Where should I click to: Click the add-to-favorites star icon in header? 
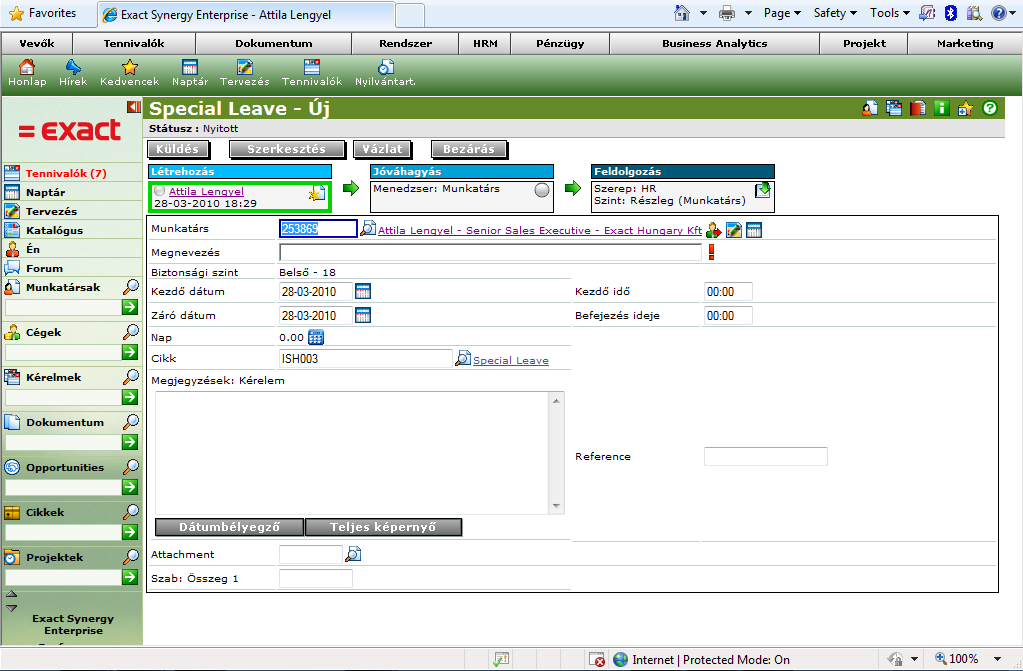tap(966, 108)
